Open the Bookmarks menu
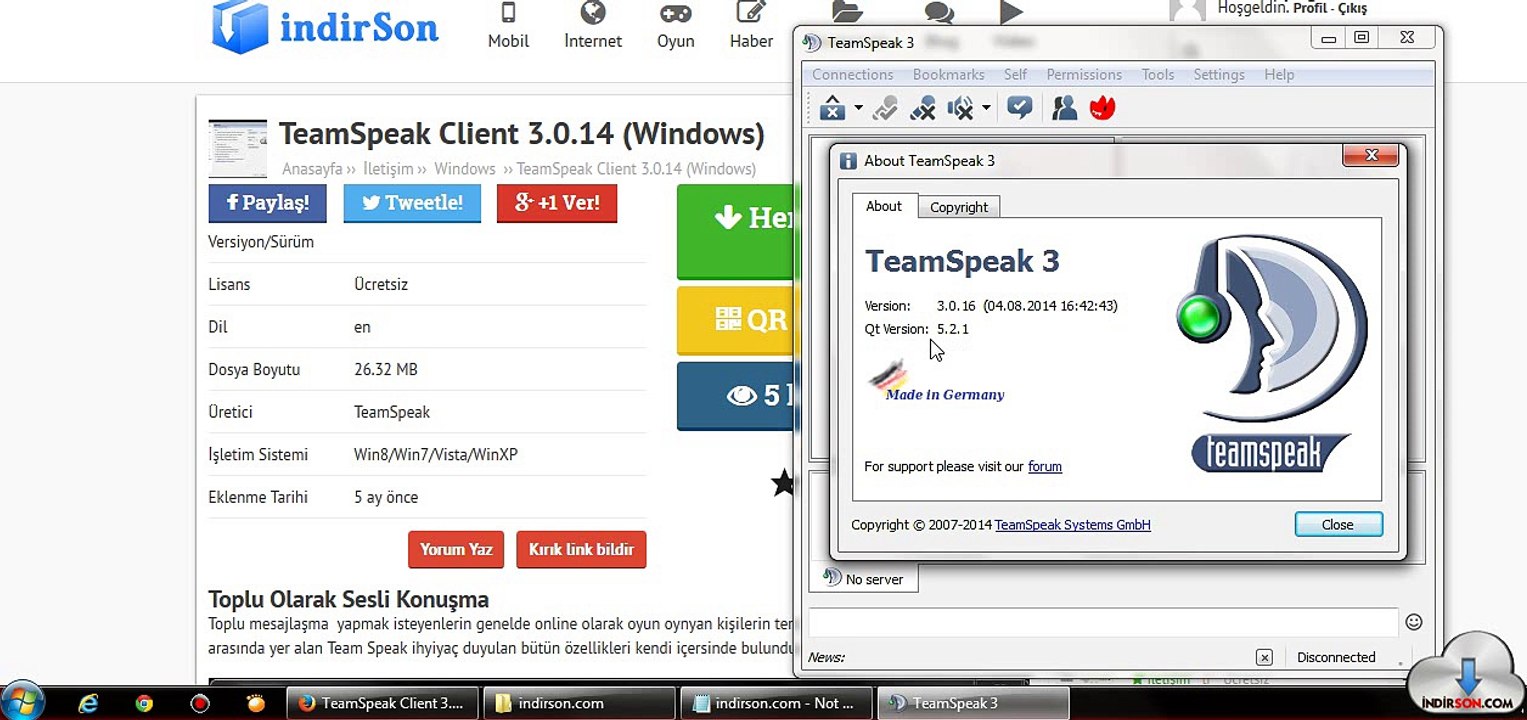Screen dimensions: 1527x720 (x=949, y=75)
